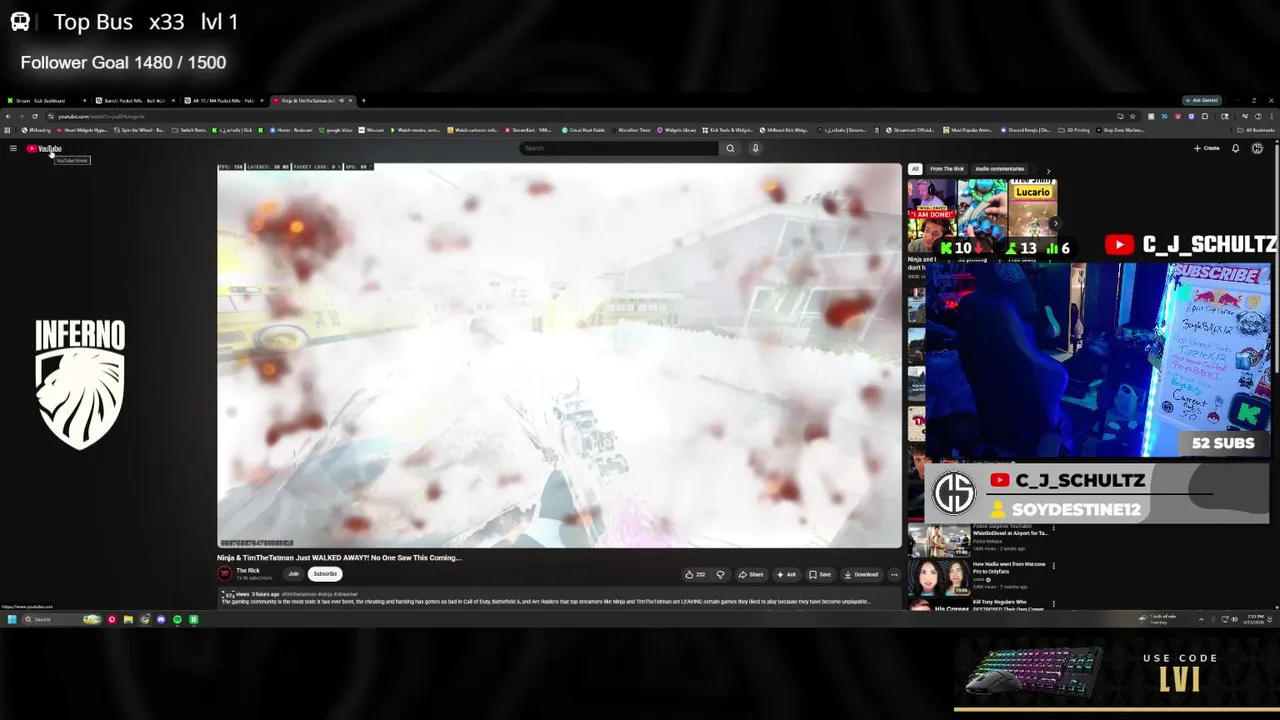Open the Discord Emojis bookmark
1280x720 pixels.
point(1027,130)
